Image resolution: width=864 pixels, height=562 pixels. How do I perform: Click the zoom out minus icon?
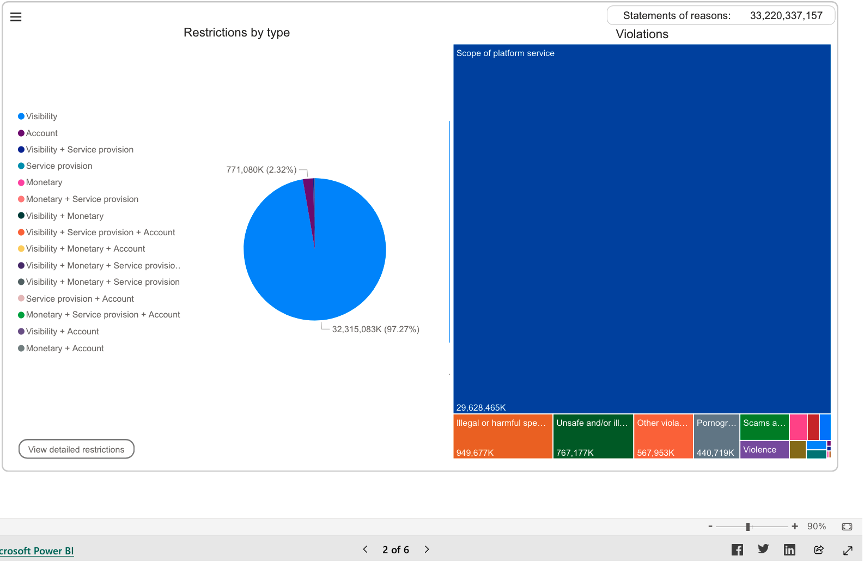tap(710, 526)
